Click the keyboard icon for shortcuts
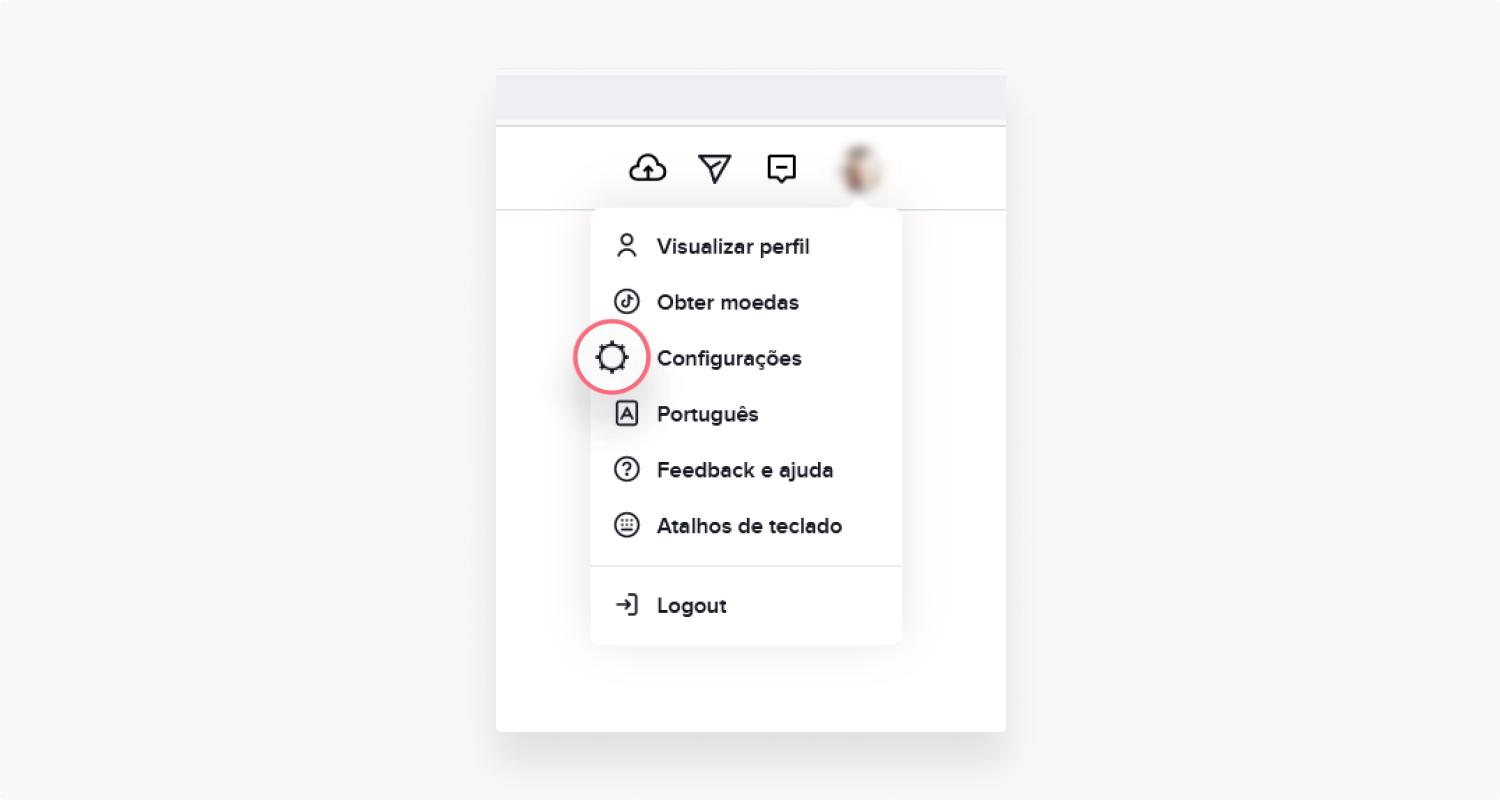1500x800 pixels. pos(627,526)
